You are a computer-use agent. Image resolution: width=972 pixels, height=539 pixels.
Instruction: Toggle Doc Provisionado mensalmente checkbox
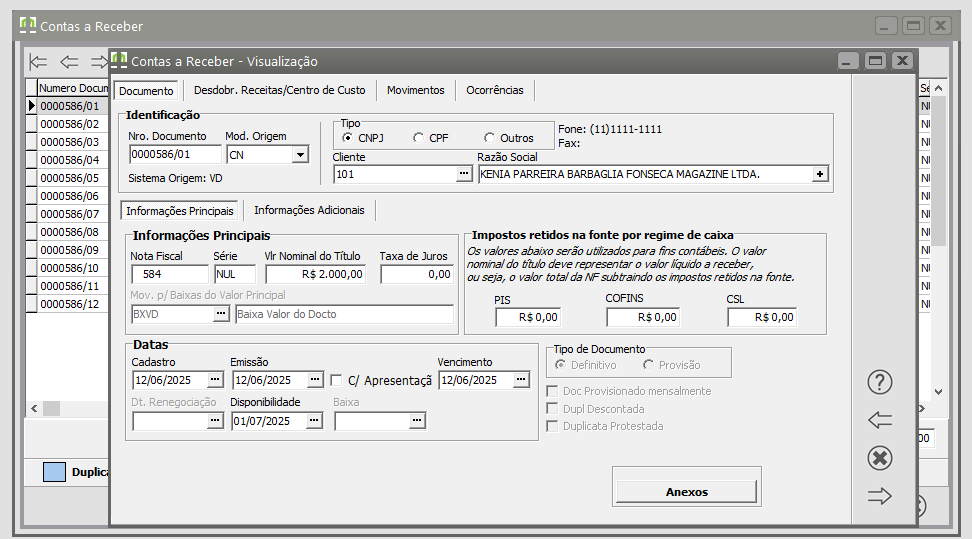(x=552, y=391)
